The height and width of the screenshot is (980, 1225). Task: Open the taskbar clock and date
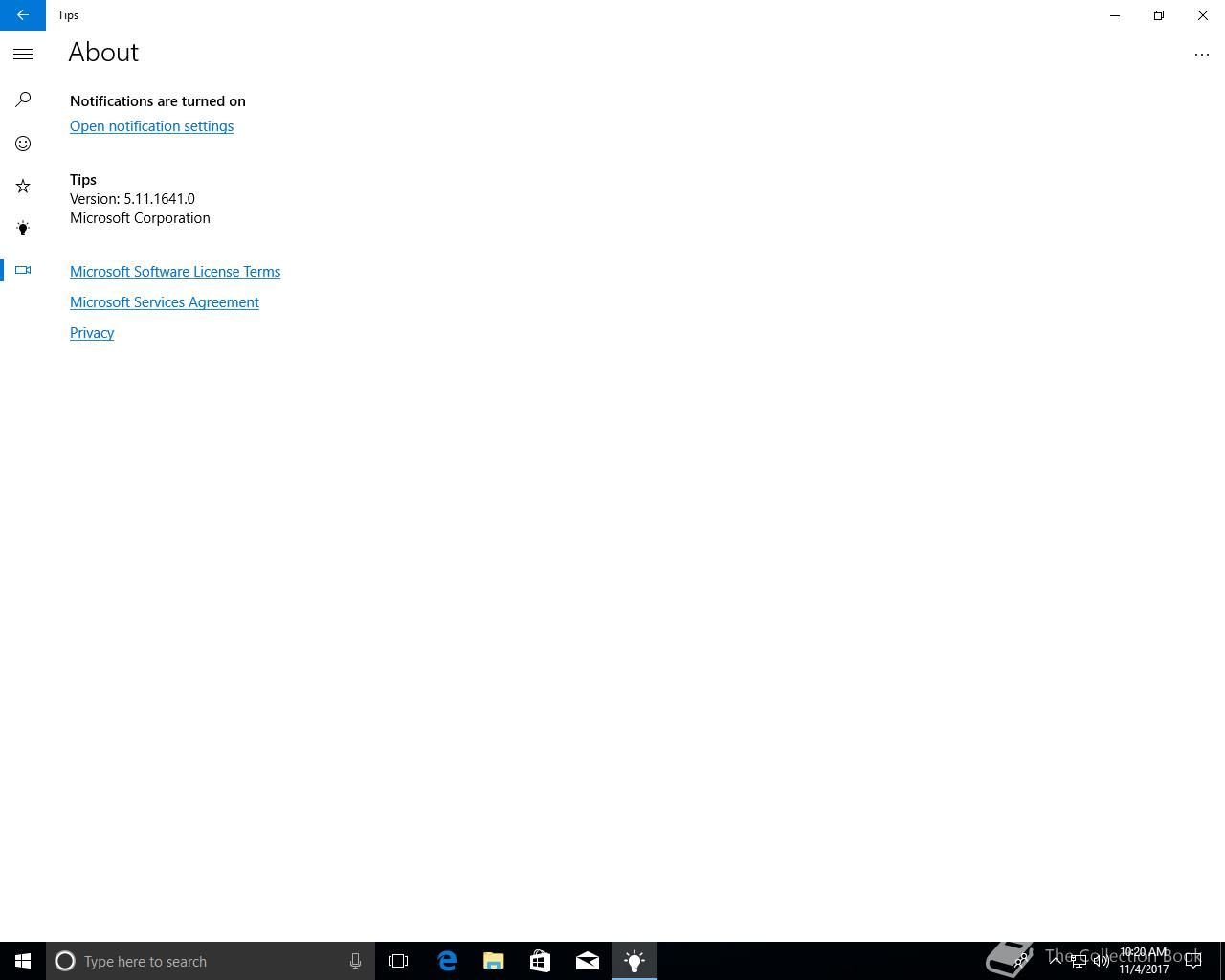(x=1144, y=961)
